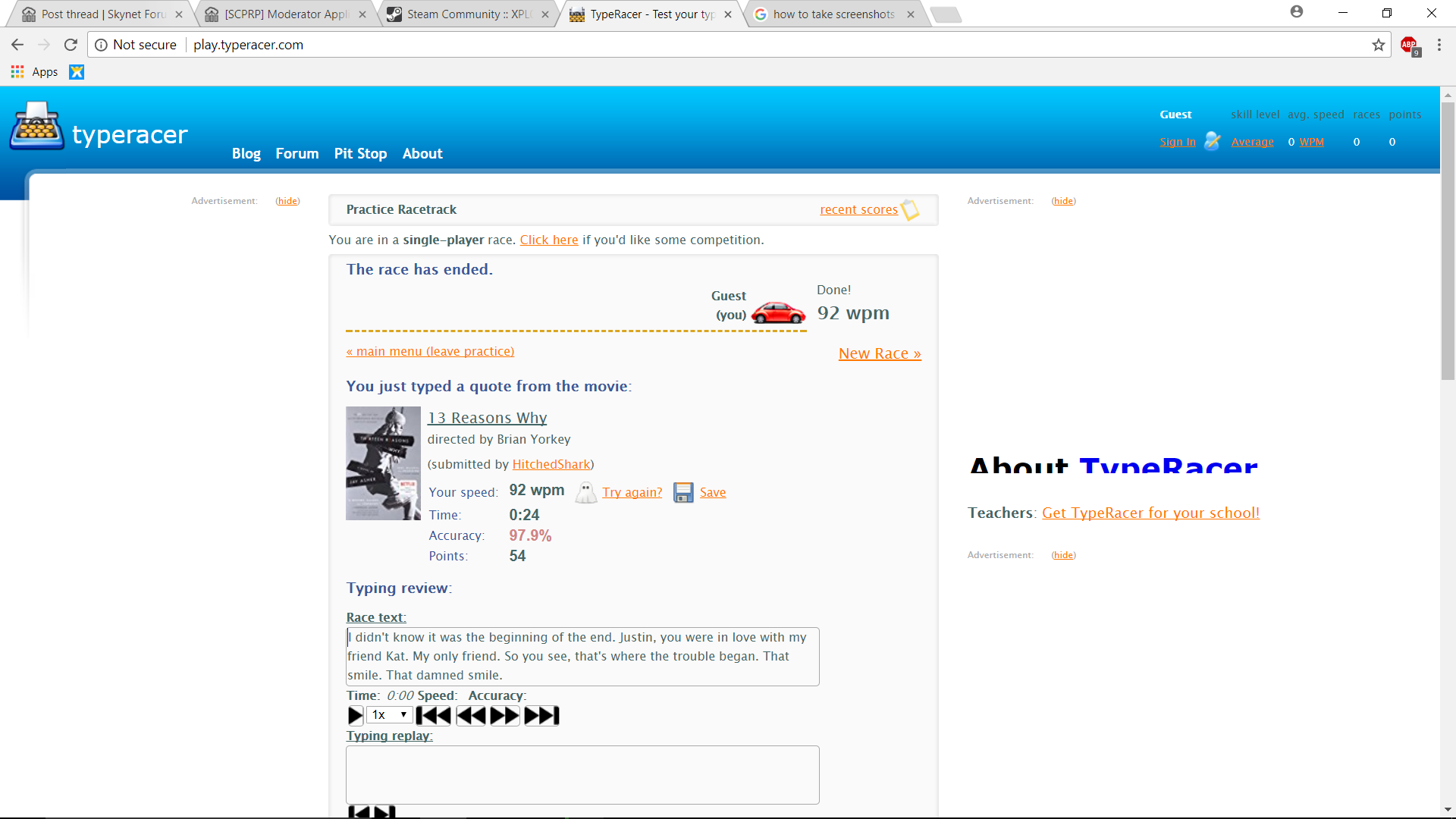The height and width of the screenshot is (819, 1456).
Task: Open the Chrome three-dot menu
Action: point(1439,45)
